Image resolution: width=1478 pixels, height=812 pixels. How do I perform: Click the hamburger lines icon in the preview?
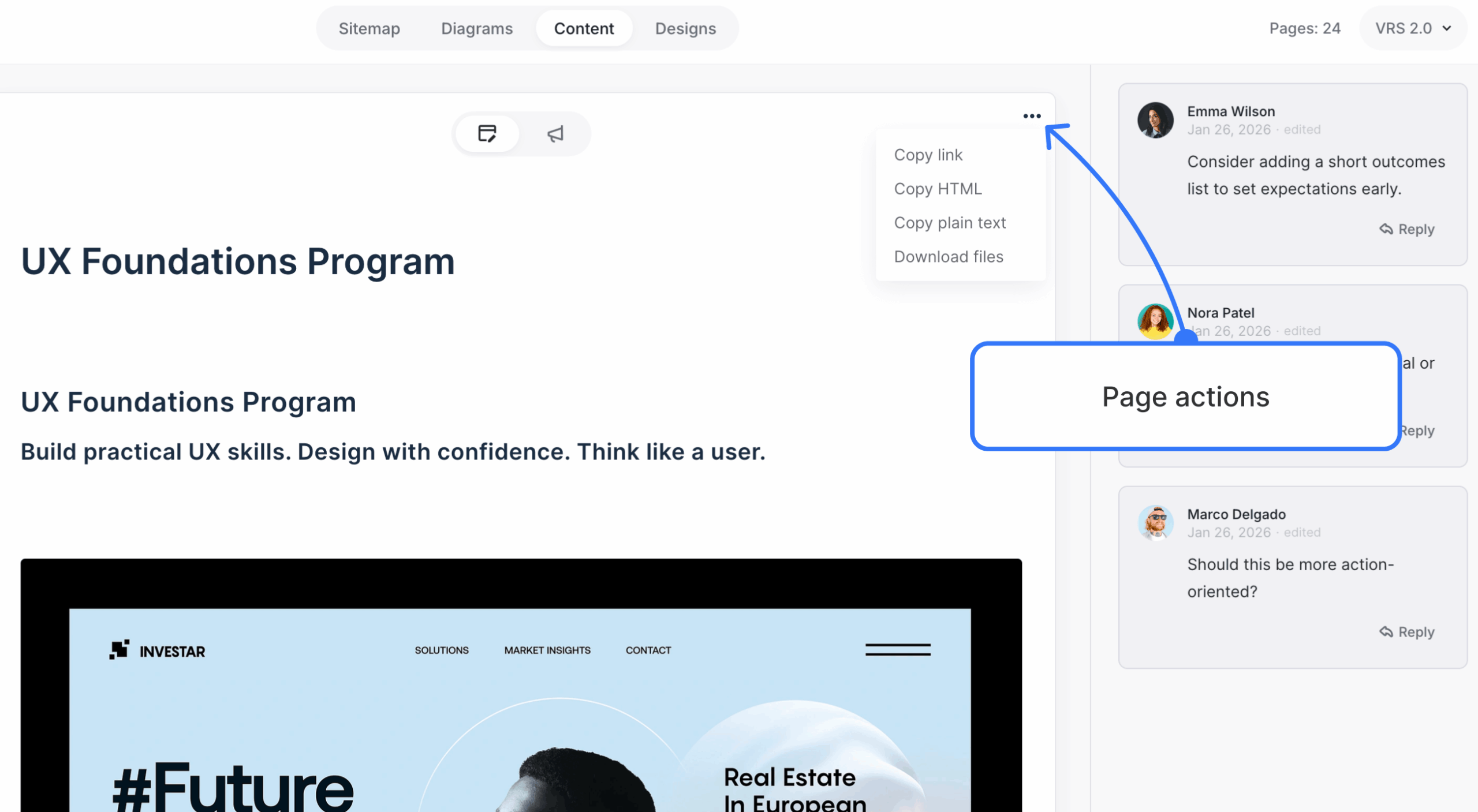[898, 650]
